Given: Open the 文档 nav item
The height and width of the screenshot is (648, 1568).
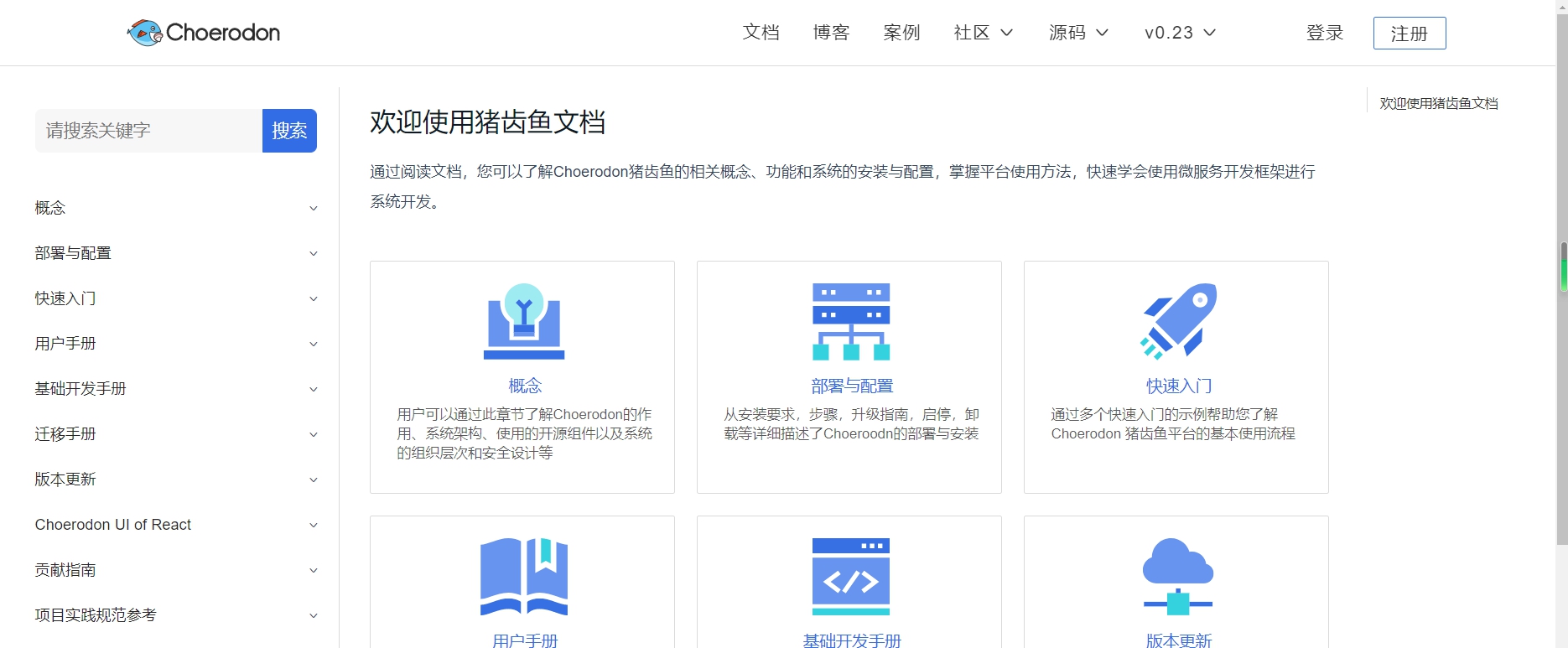Looking at the screenshot, I should point(761,33).
